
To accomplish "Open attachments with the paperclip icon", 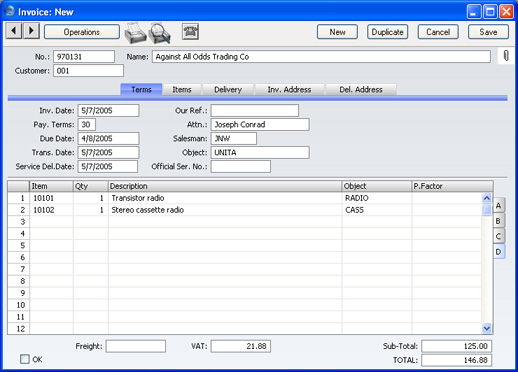I will [506, 56].
